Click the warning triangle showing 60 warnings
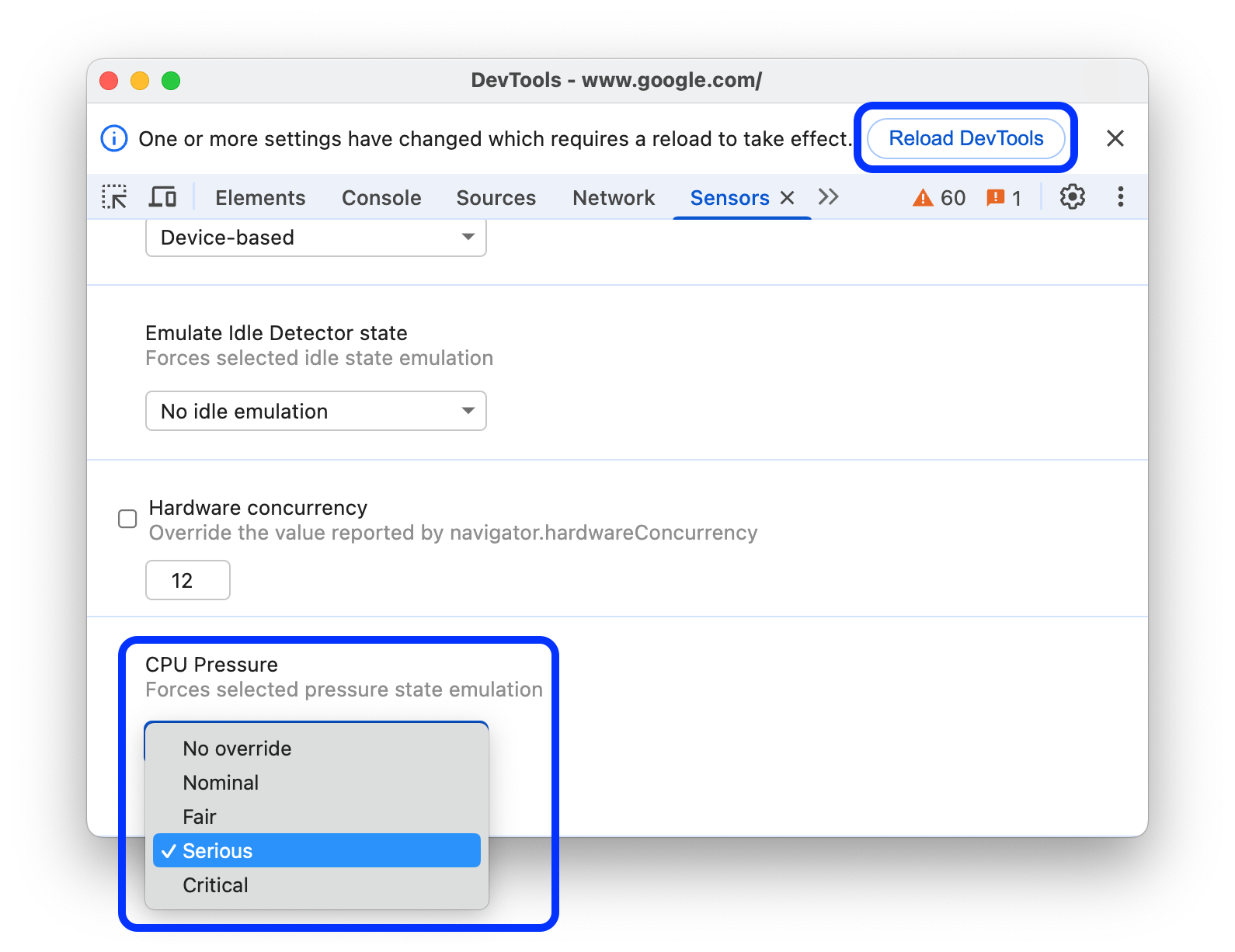This screenshot has width=1235, height=952. coord(938,198)
